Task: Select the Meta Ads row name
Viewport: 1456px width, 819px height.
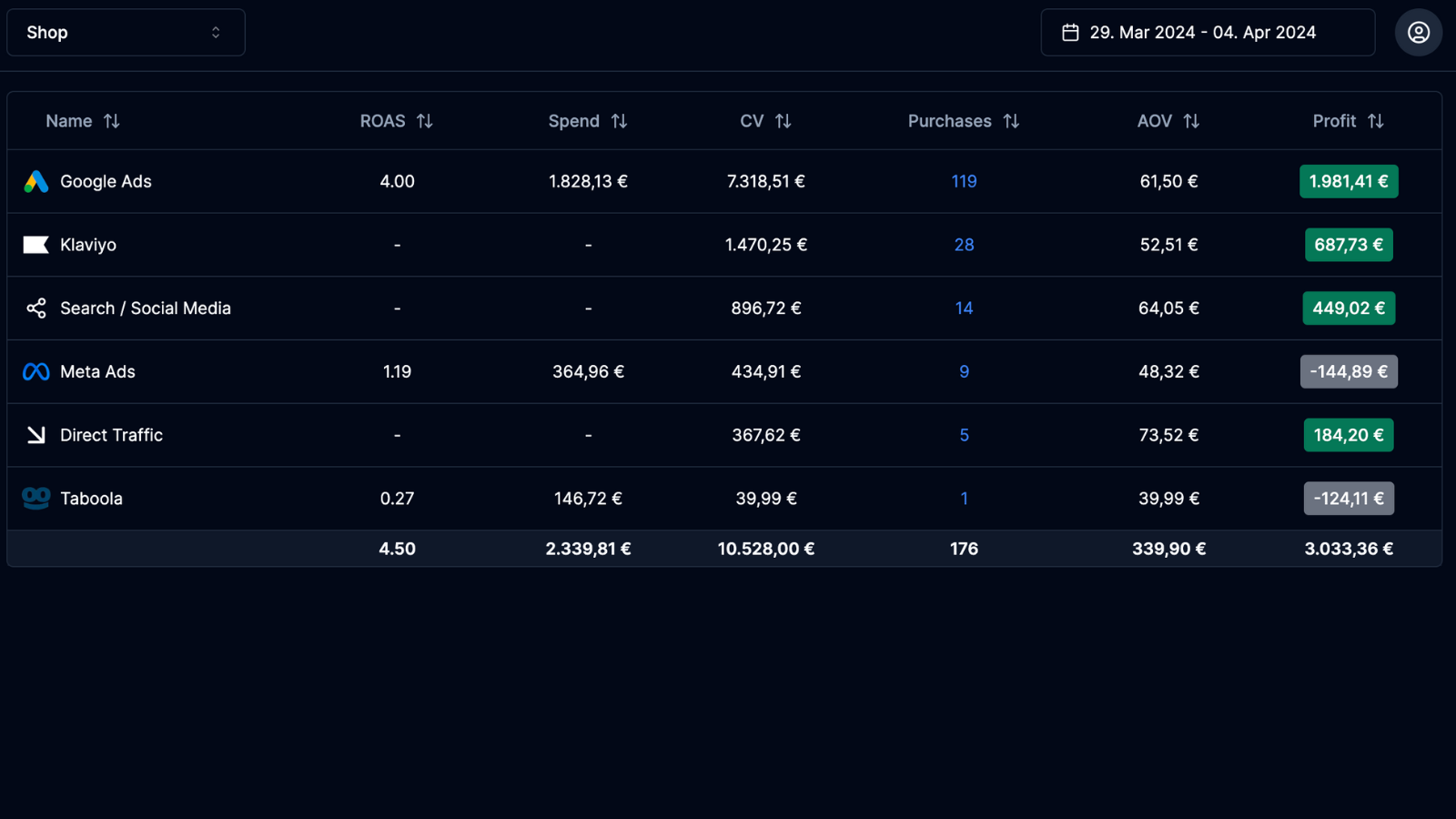Action: 97,371
